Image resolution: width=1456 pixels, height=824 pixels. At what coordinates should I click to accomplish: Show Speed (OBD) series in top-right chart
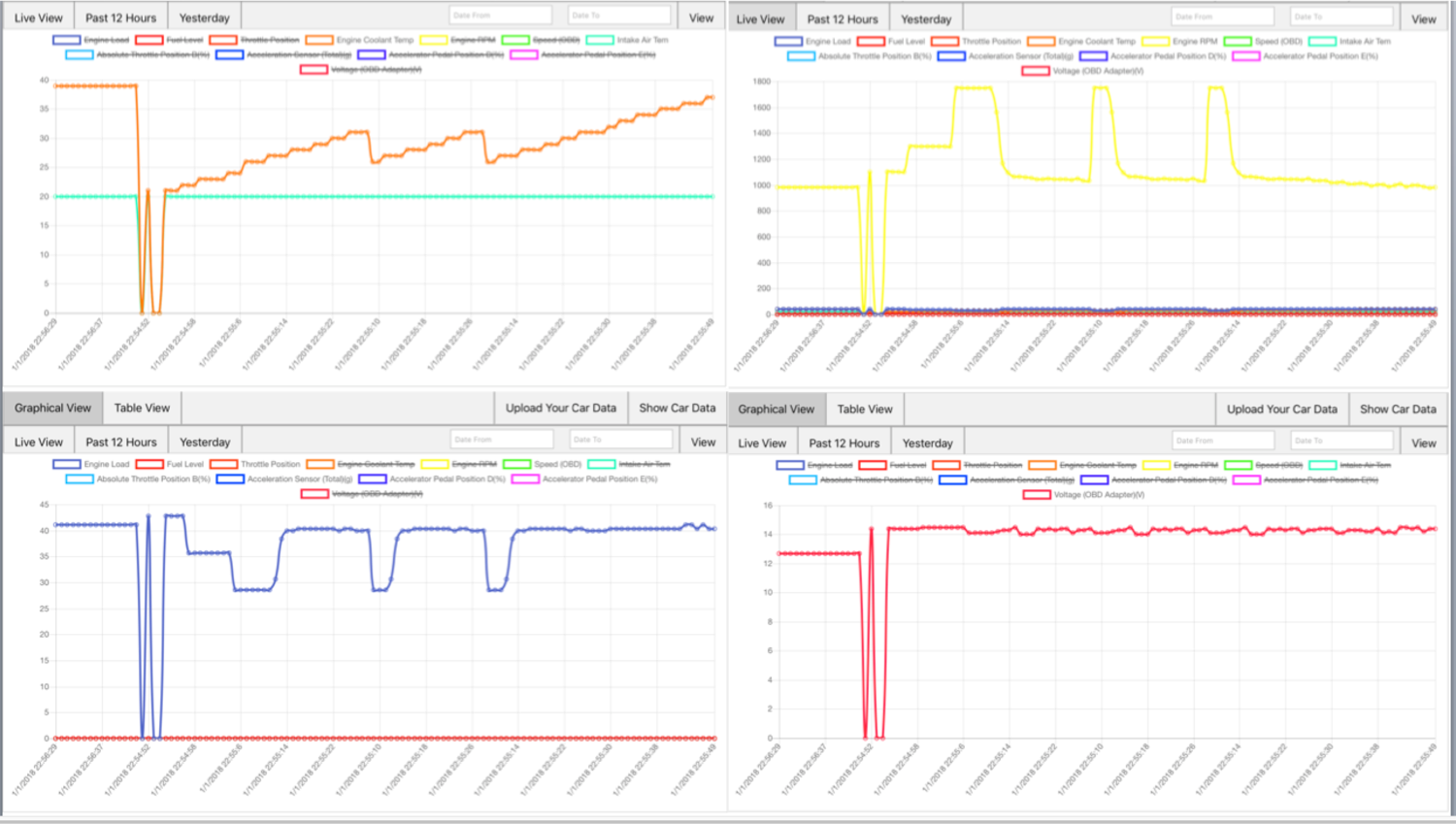pyautogui.click(x=1276, y=42)
